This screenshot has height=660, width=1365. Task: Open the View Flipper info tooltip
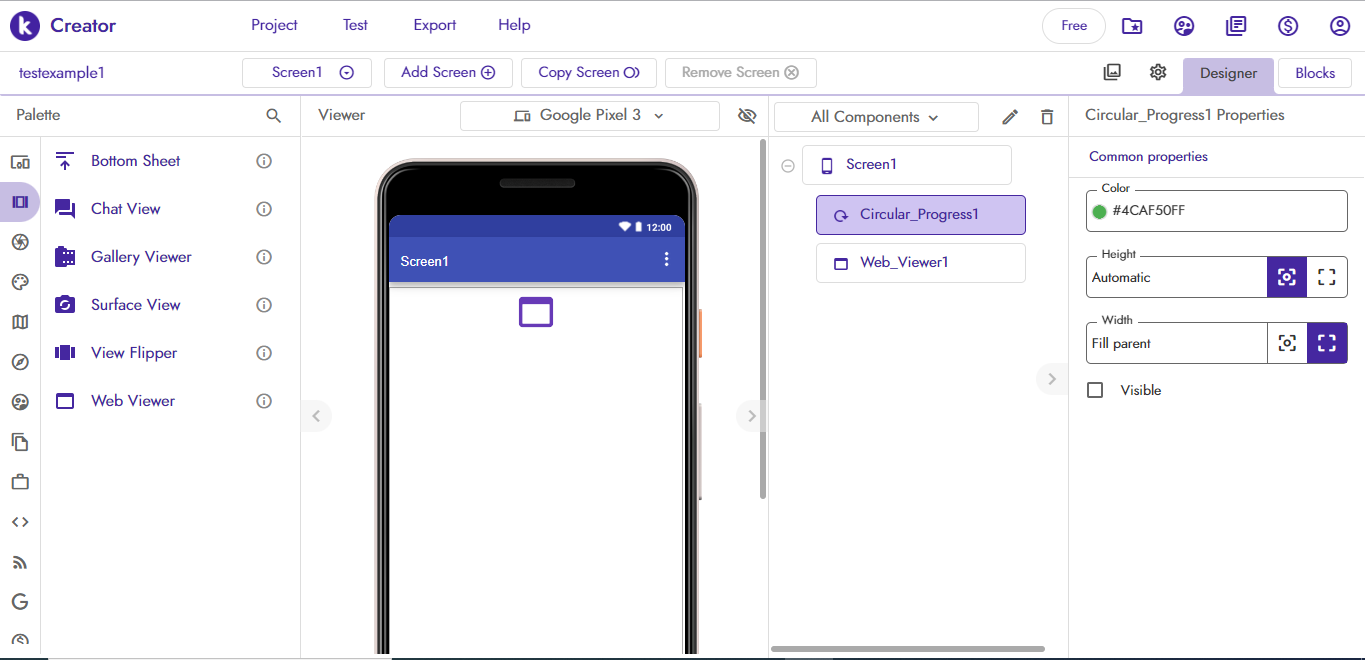(263, 352)
